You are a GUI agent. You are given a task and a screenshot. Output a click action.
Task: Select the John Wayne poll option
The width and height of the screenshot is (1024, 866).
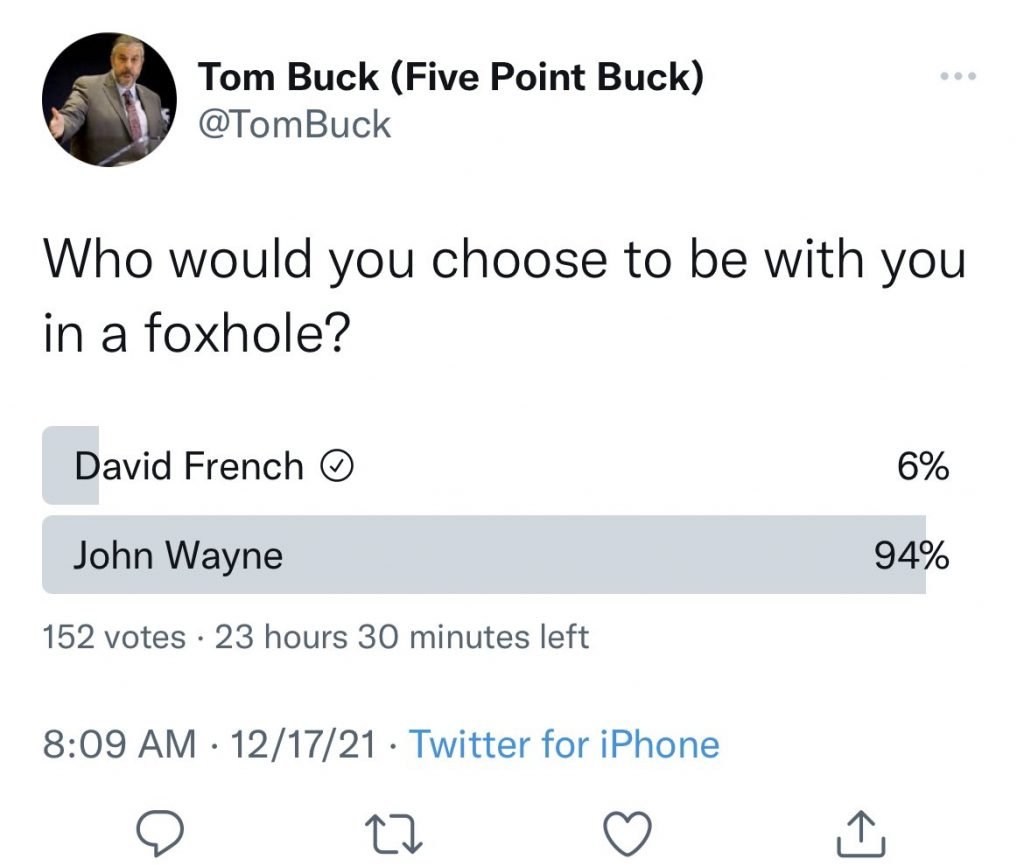coord(496,554)
